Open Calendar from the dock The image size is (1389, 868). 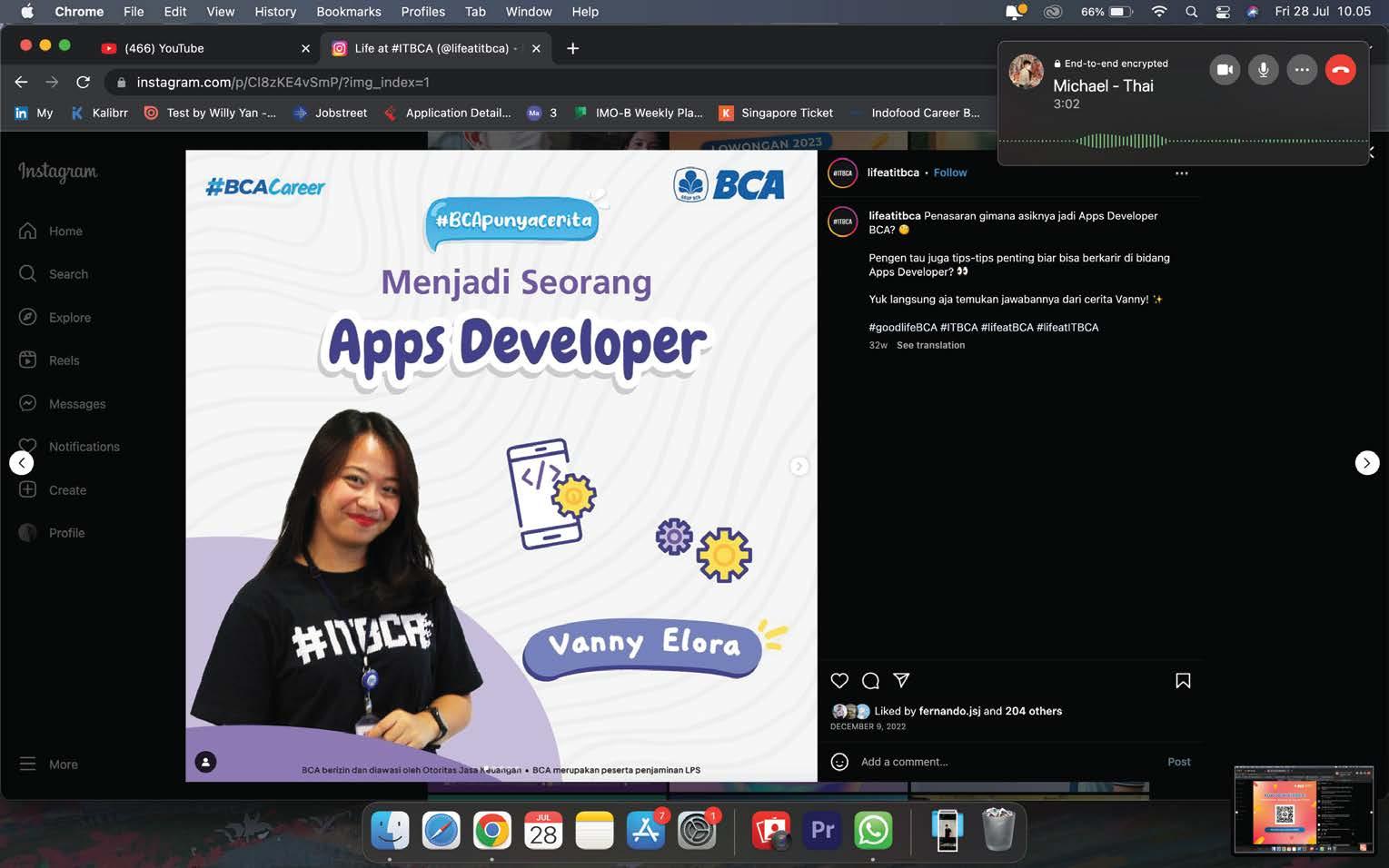(x=543, y=830)
